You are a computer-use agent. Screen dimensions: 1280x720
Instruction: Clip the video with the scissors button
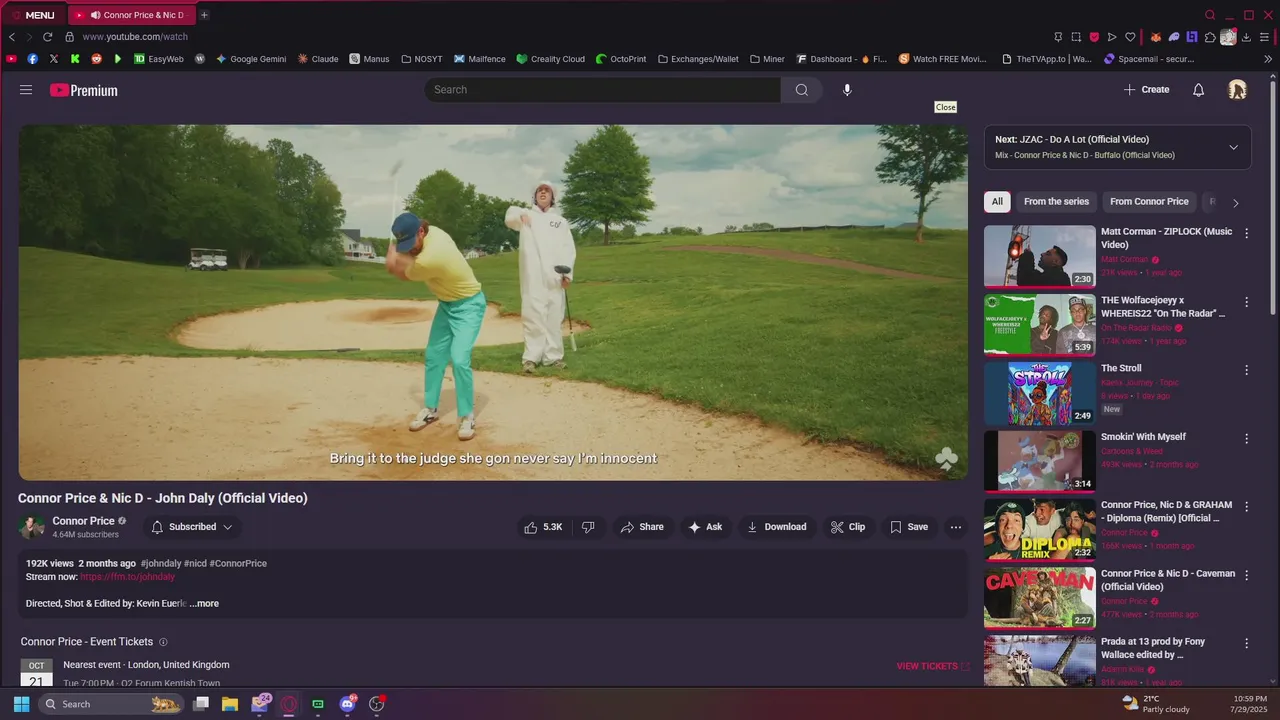[x=848, y=527]
